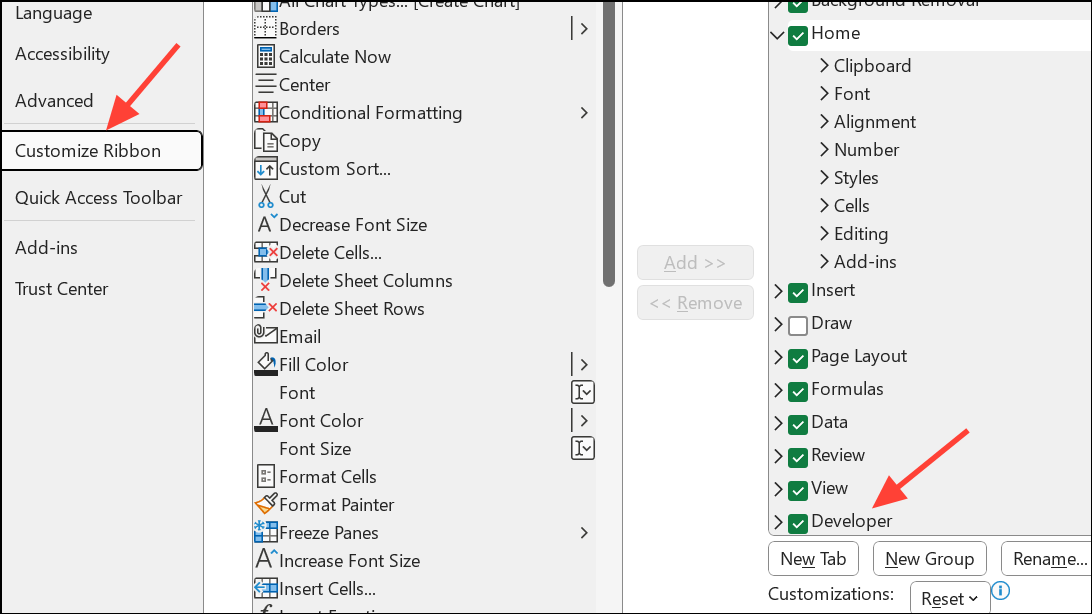Uncheck the Developer tab checkbox

797,521
